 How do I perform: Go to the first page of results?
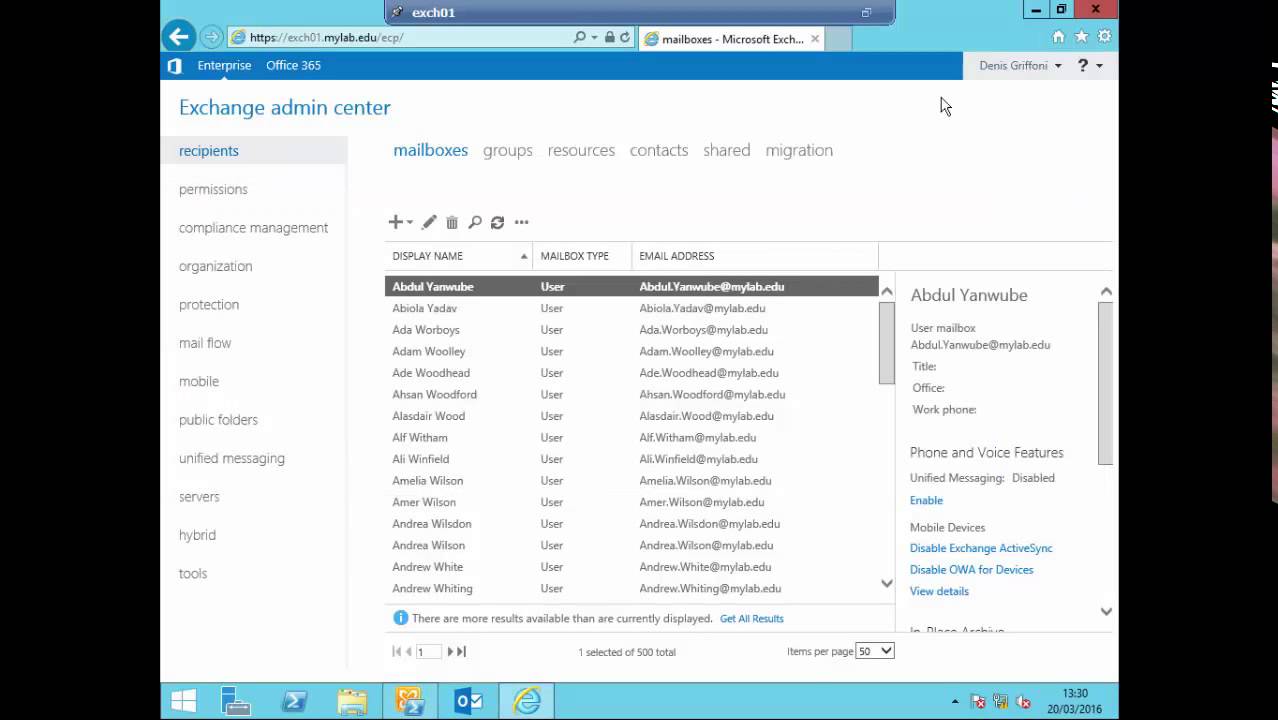[x=397, y=651]
